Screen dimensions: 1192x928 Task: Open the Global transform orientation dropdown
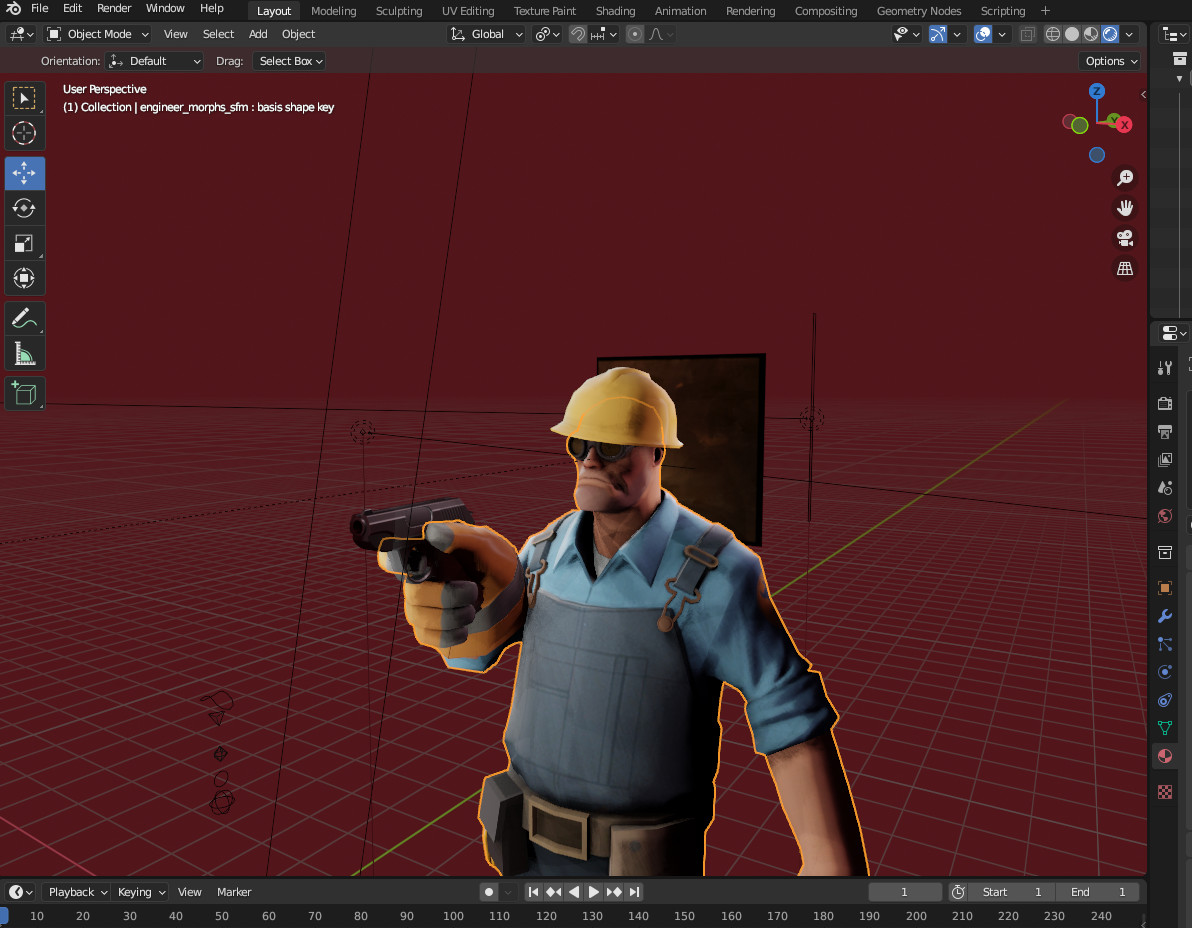[x=487, y=34]
